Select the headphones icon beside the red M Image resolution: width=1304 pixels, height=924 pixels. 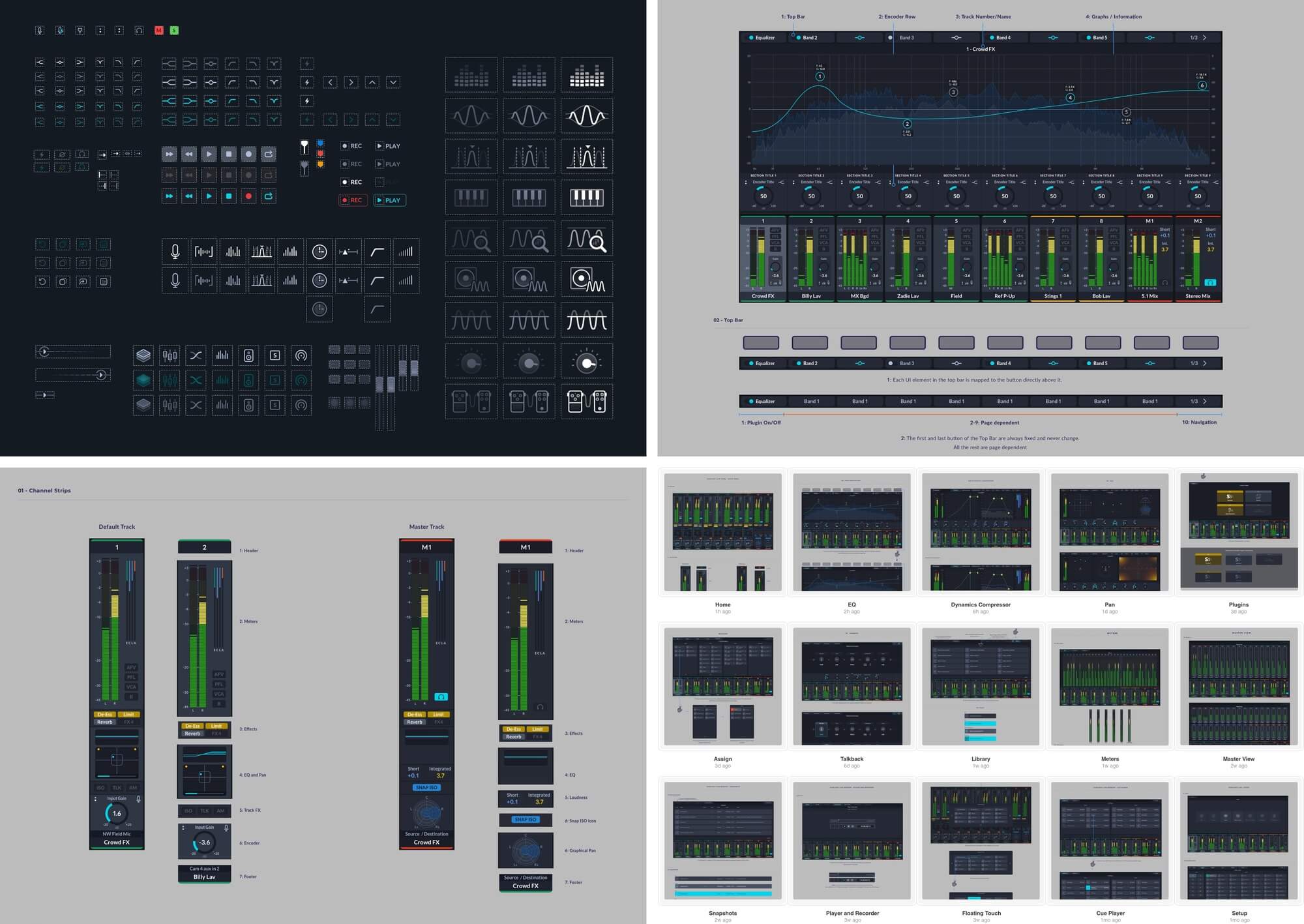[x=139, y=30]
